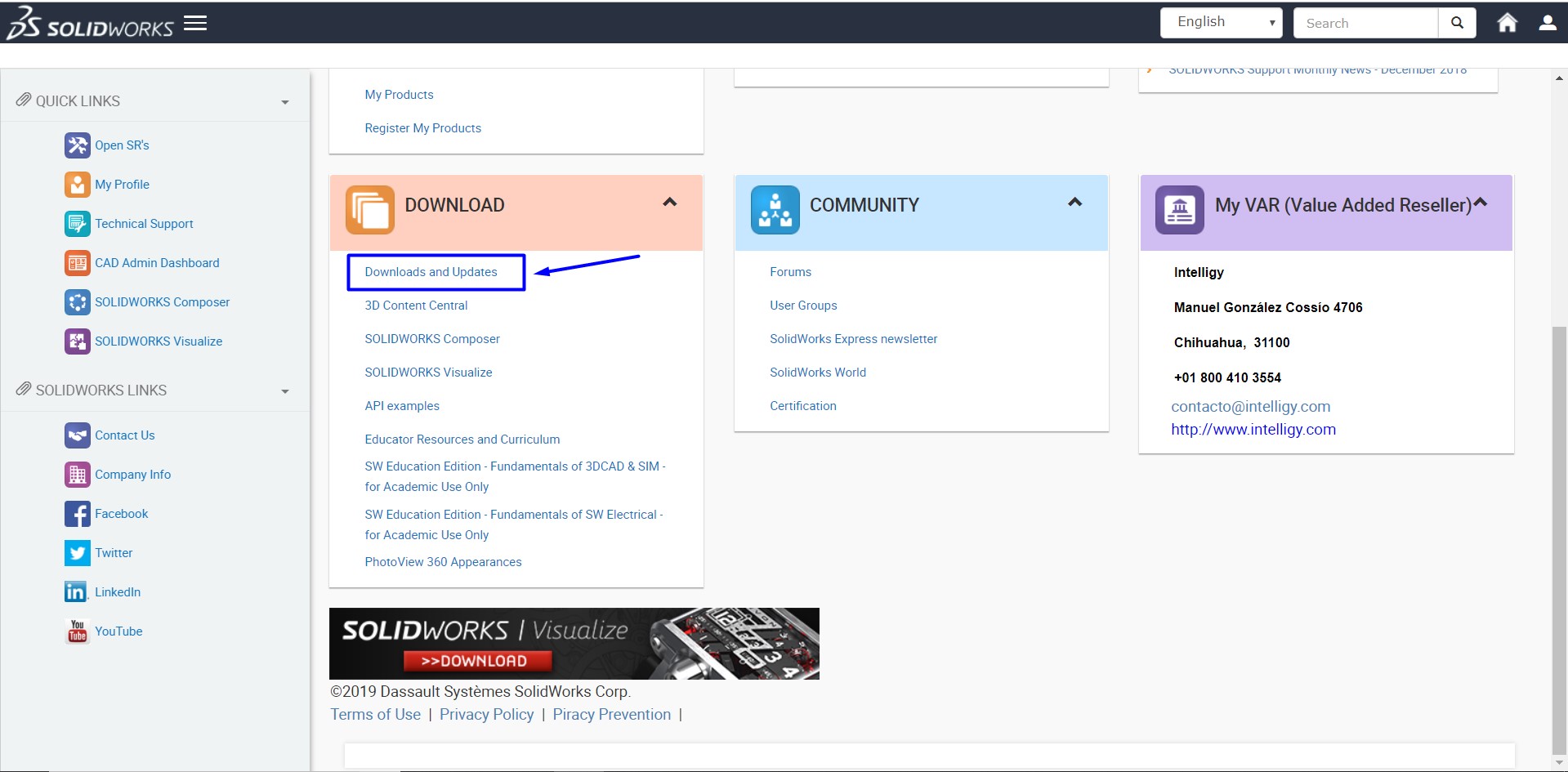Click the page vertical scrollbar thumb
Viewport: 1568px width, 772px height.
click(1559, 539)
